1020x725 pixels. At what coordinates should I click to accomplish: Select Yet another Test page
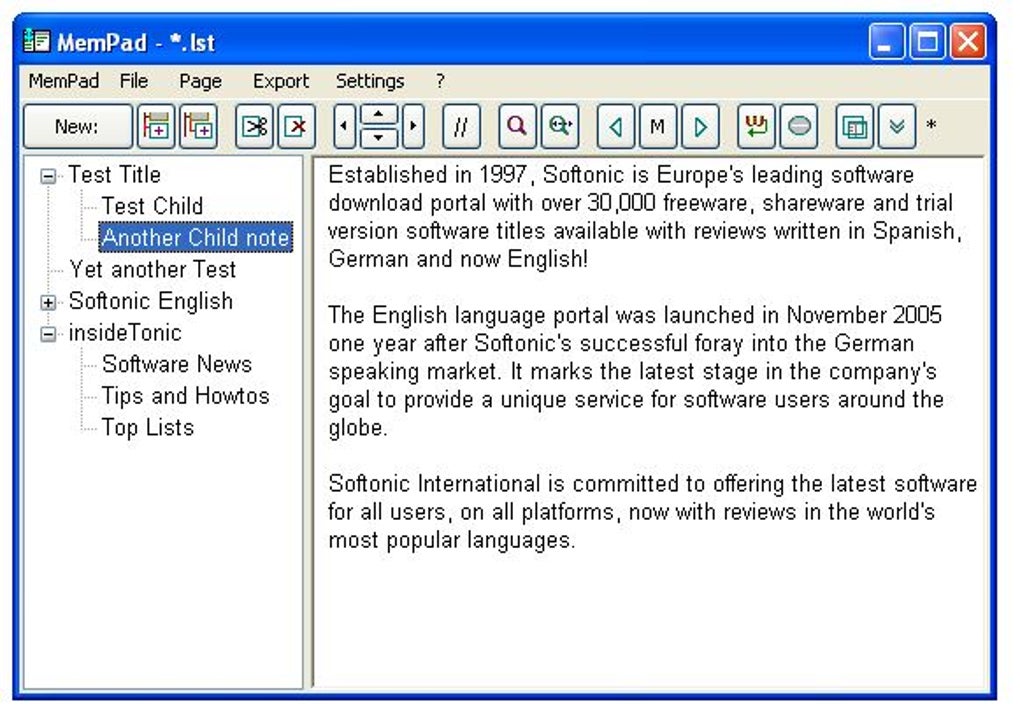tap(152, 269)
